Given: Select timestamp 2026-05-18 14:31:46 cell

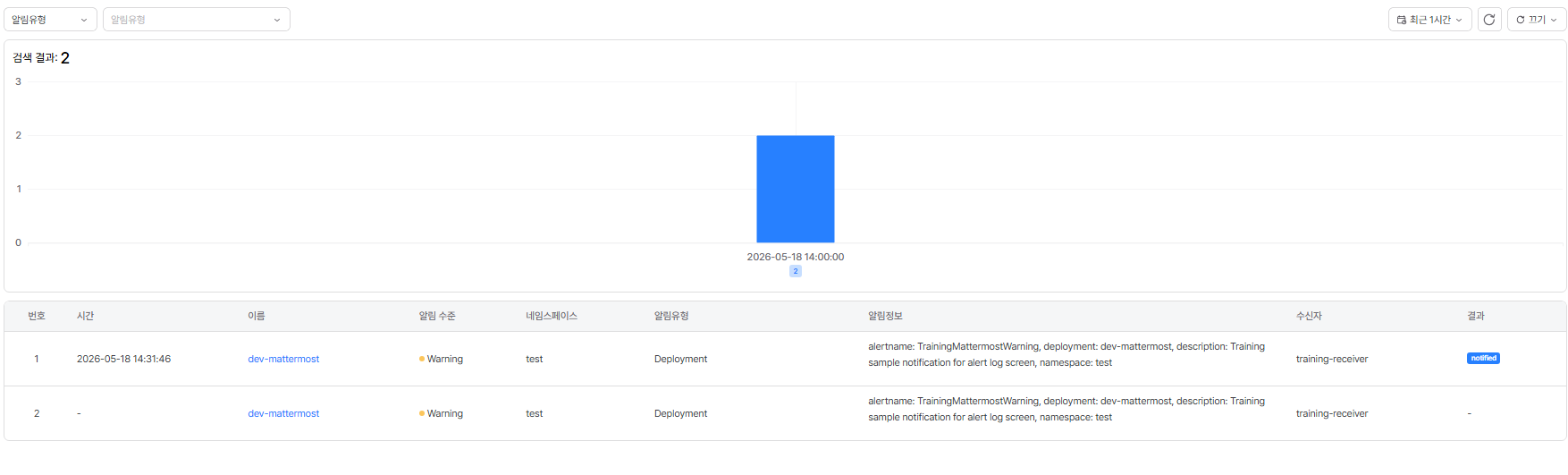Looking at the screenshot, I should point(123,359).
